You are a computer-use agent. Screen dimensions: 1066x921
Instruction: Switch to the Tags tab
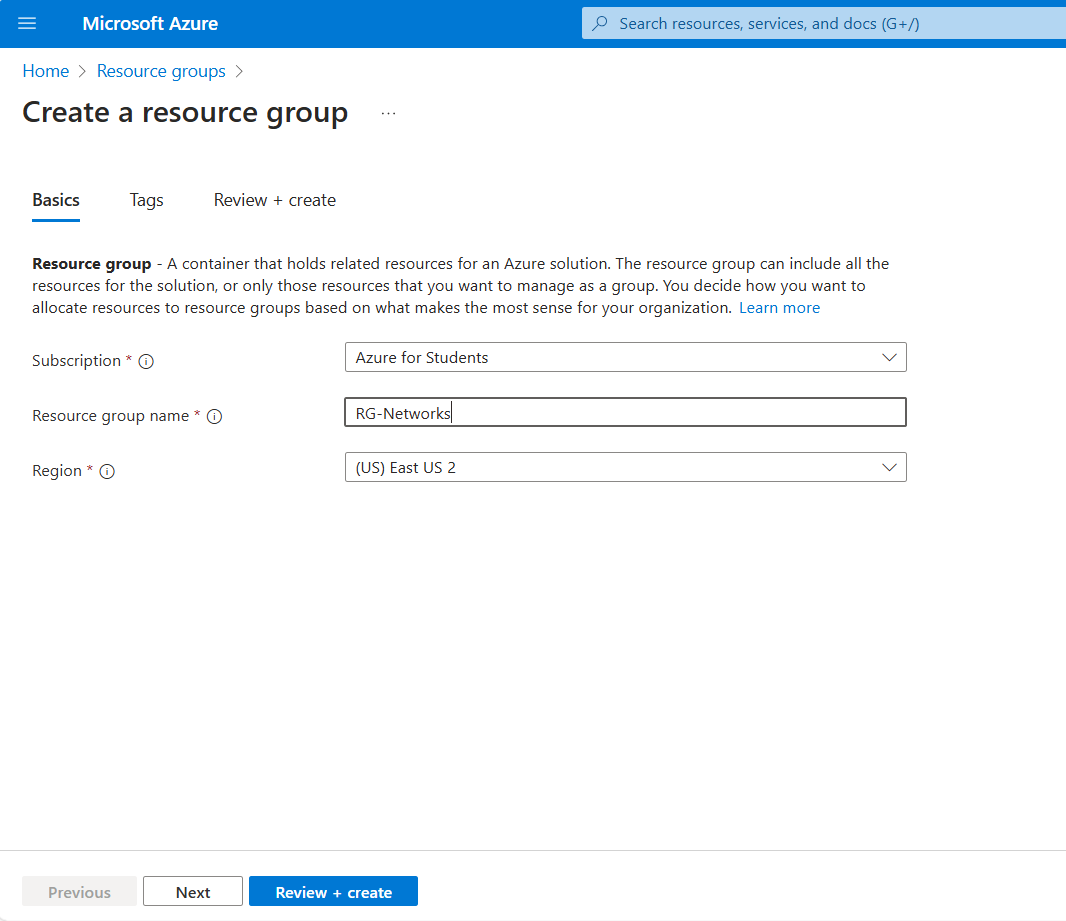(x=146, y=200)
